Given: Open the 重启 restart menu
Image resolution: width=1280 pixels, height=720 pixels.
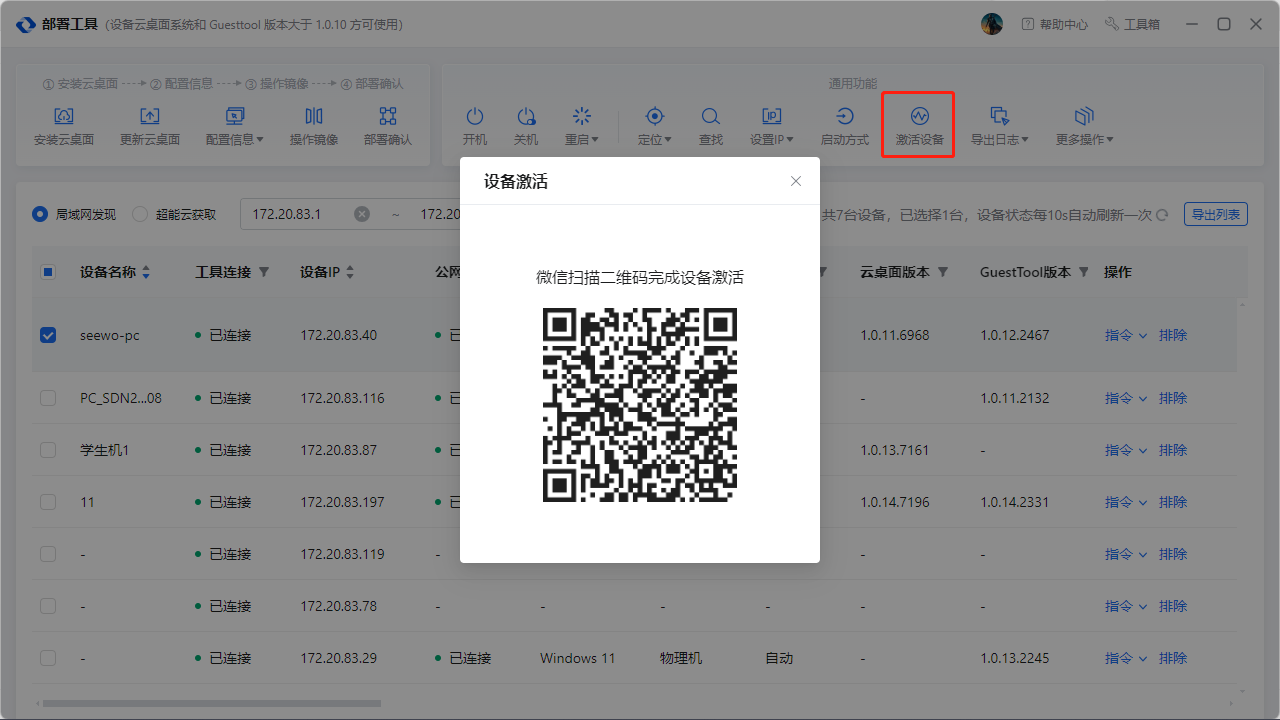Looking at the screenshot, I should point(582,127).
